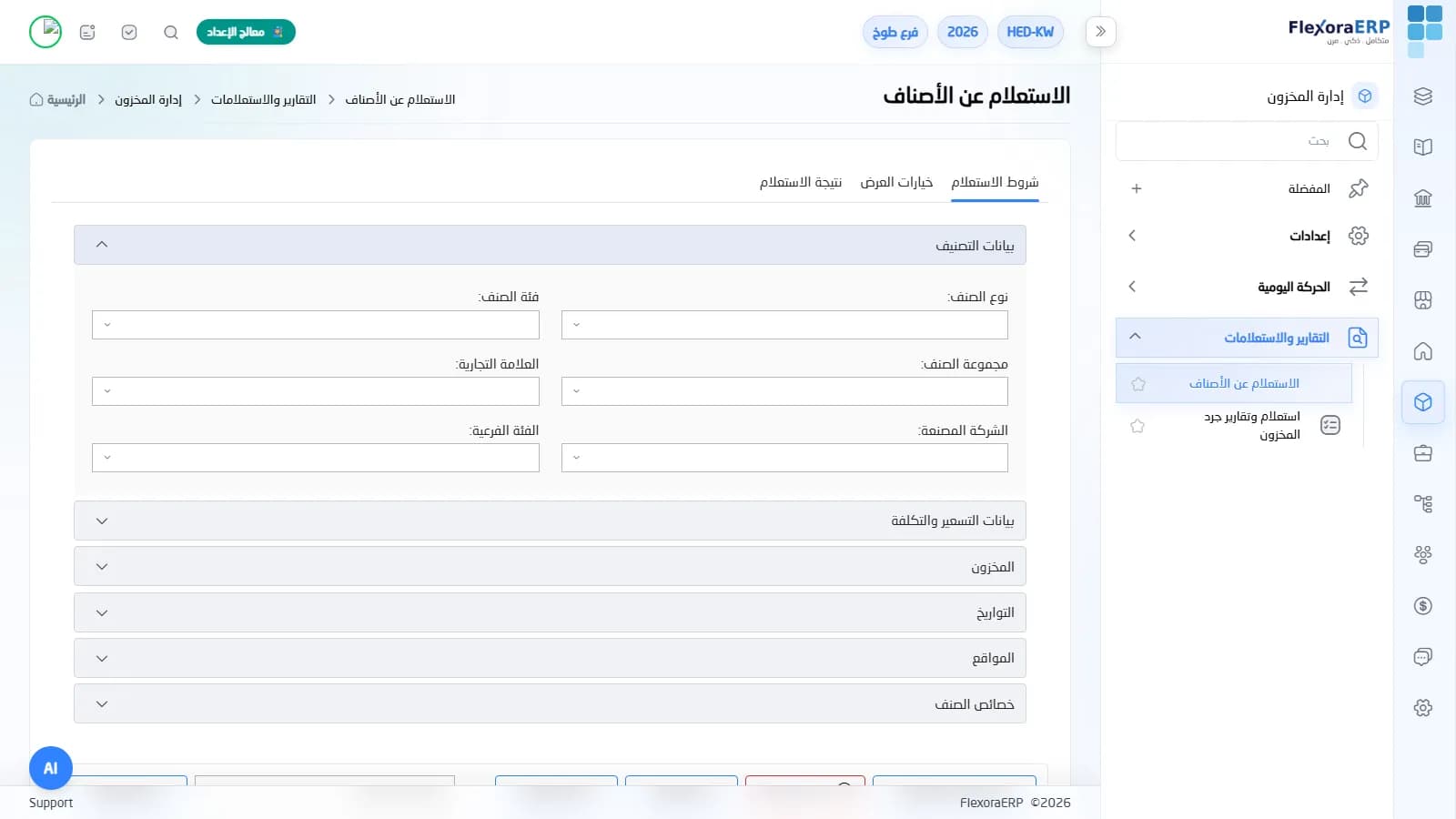Click the home icon in the icon rail
This screenshot has height=819, width=1456.
tap(1423, 351)
